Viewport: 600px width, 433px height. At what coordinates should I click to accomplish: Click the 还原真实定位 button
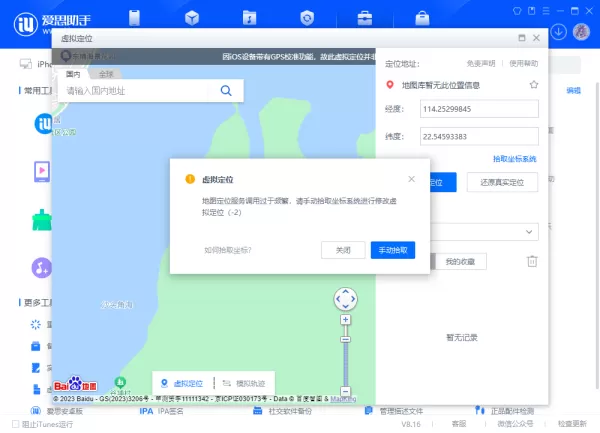[502, 182]
